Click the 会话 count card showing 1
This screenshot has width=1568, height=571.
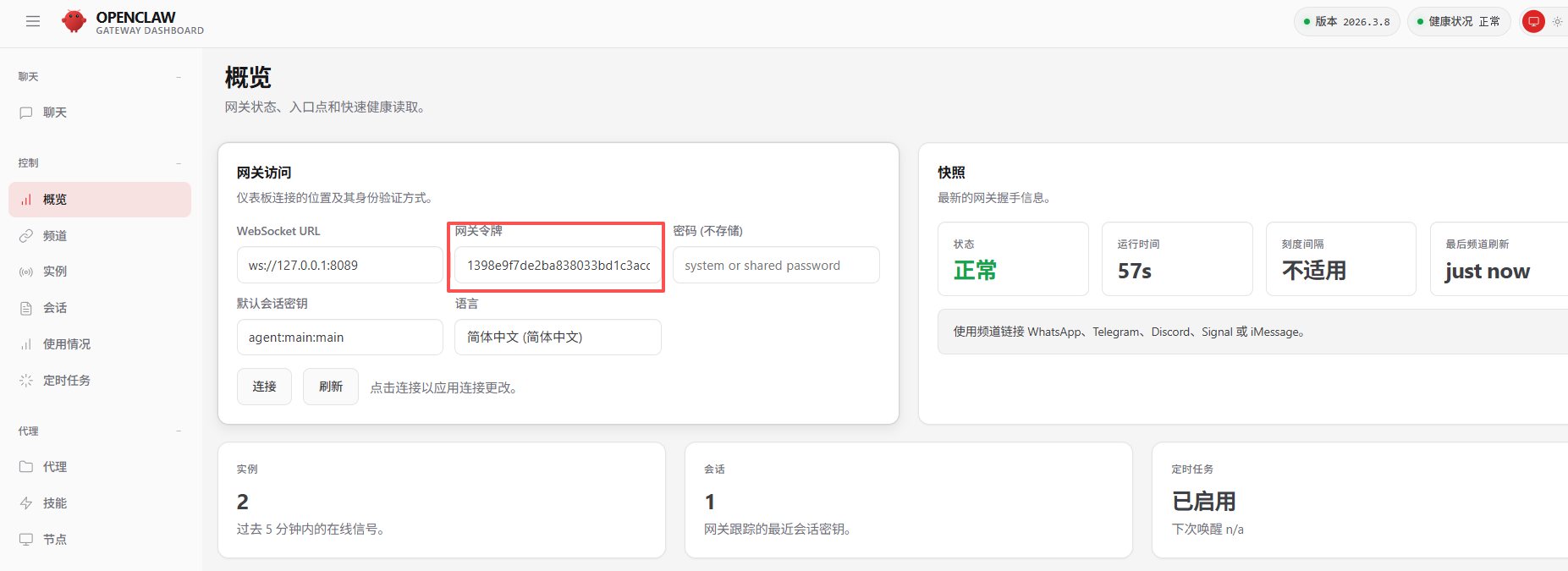909,500
